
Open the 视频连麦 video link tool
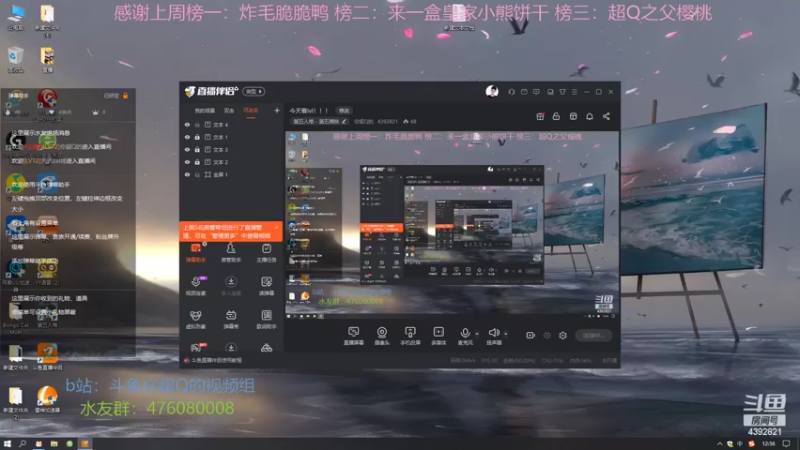click(195, 286)
